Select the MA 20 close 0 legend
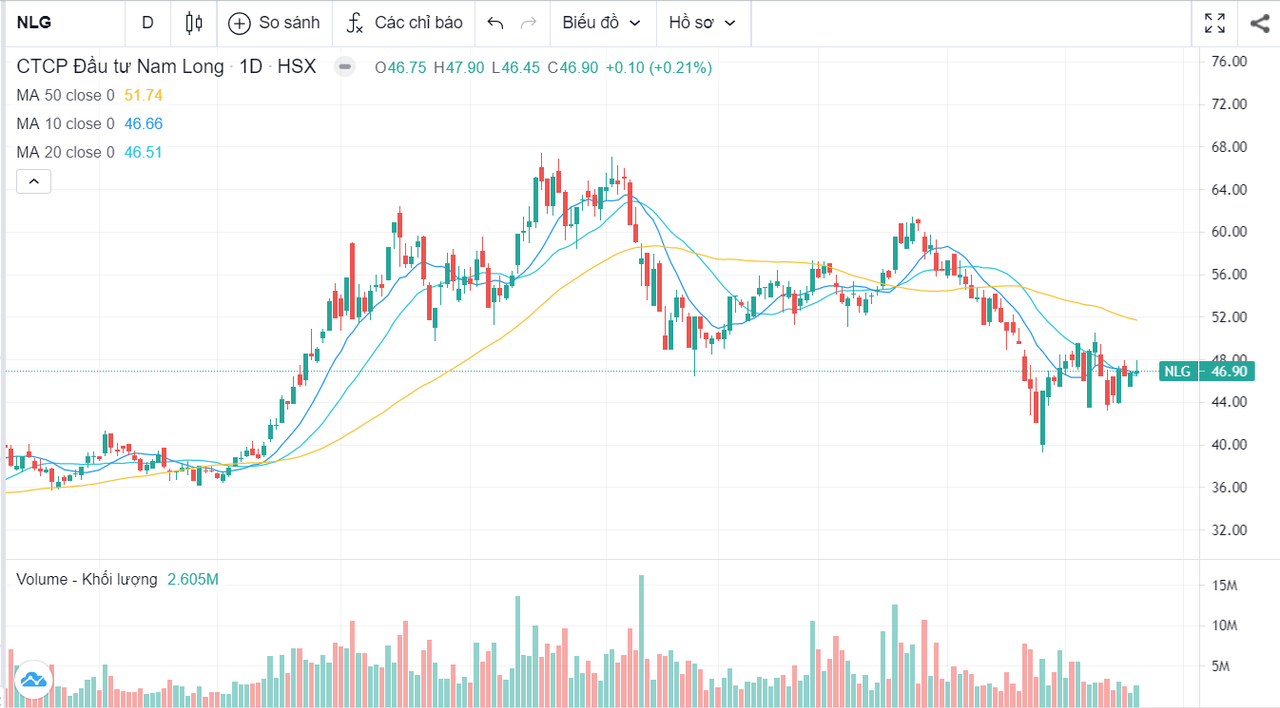Image resolution: width=1280 pixels, height=708 pixels. coord(65,152)
